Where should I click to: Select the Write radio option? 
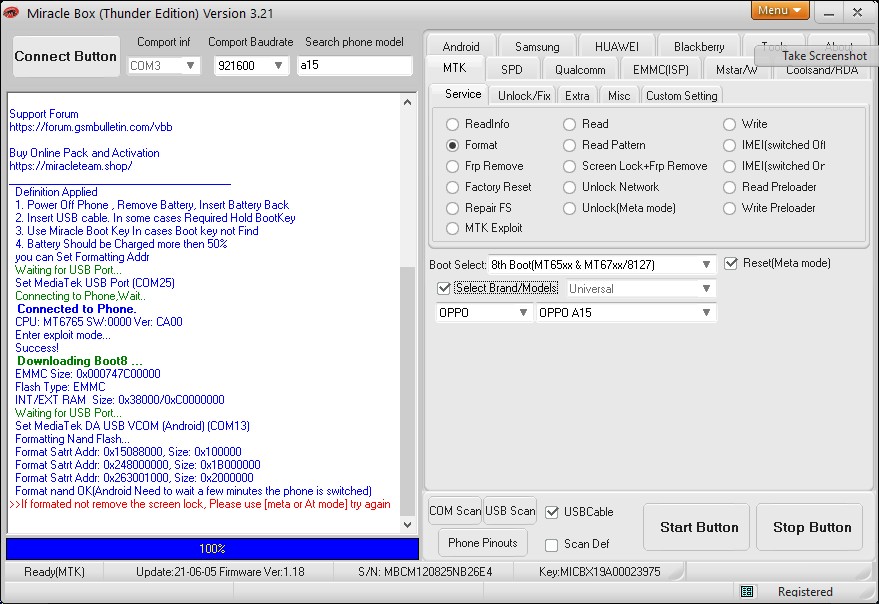click(746, 124)
